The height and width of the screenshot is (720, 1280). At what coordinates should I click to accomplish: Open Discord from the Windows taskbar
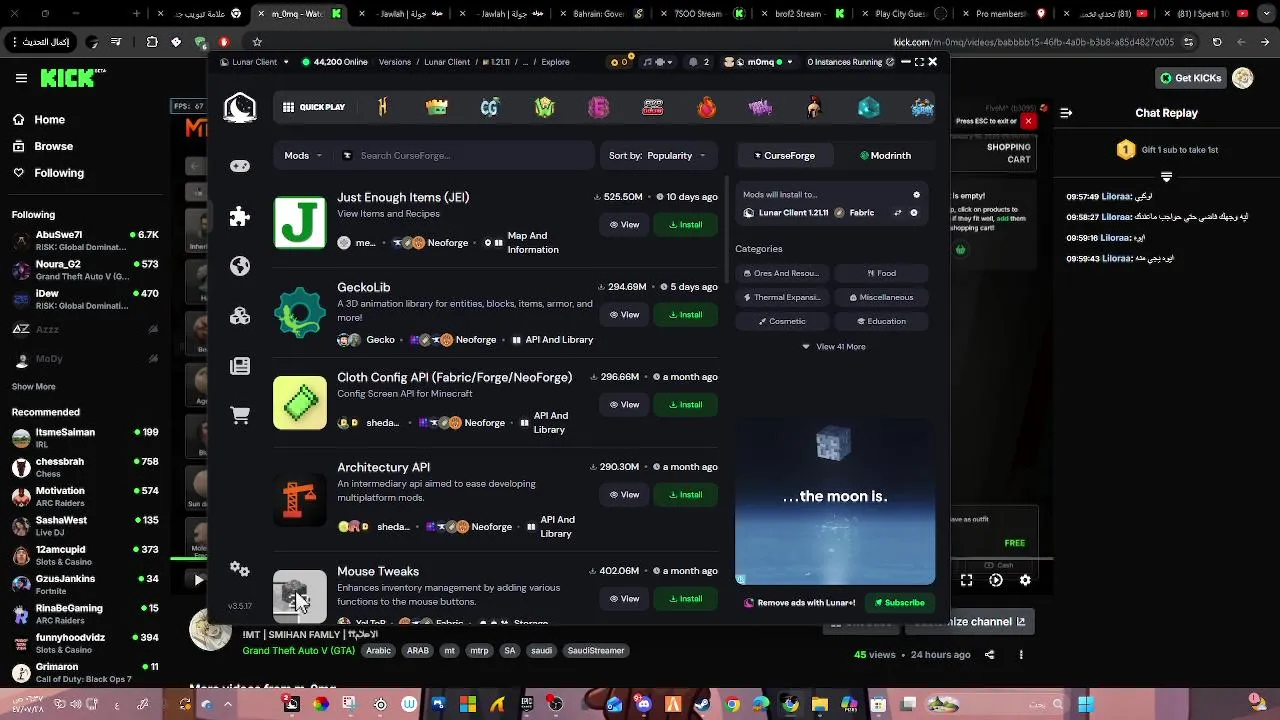pos(643,704)
